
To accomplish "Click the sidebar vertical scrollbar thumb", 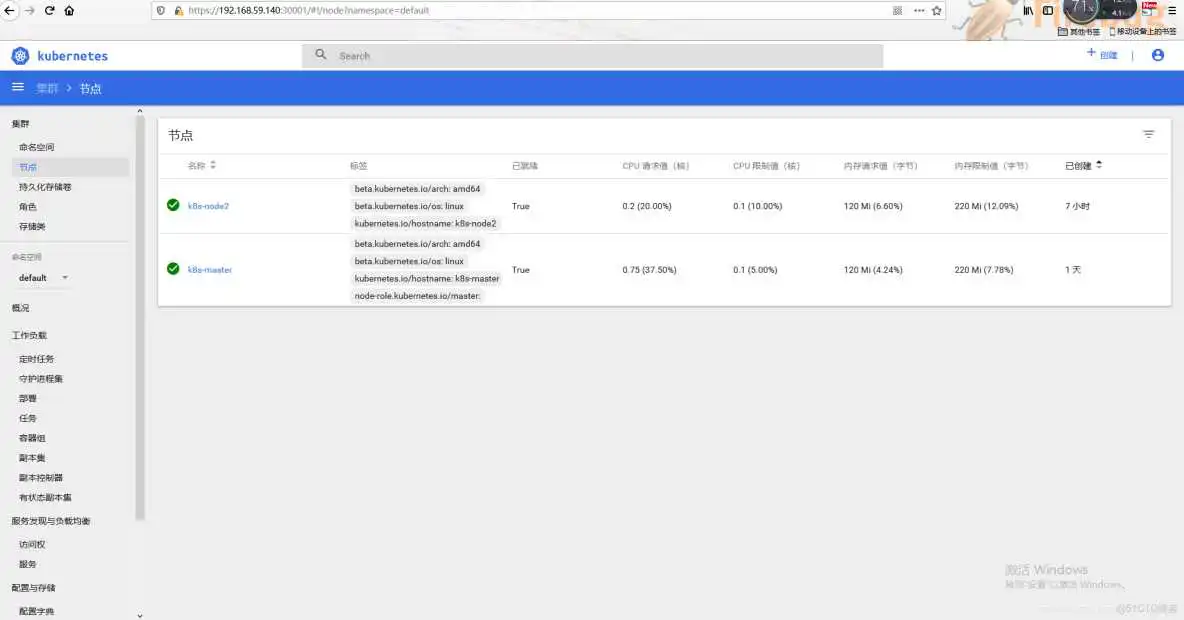I will coord(140,317).
